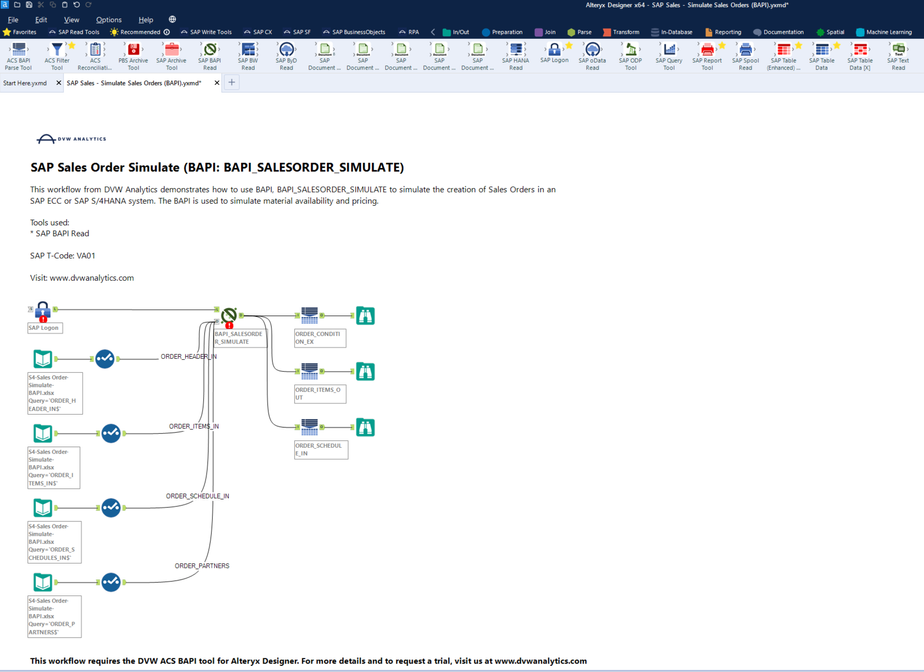Click the globe language icon
Screen dimensions: 924x672
[172, 19]
